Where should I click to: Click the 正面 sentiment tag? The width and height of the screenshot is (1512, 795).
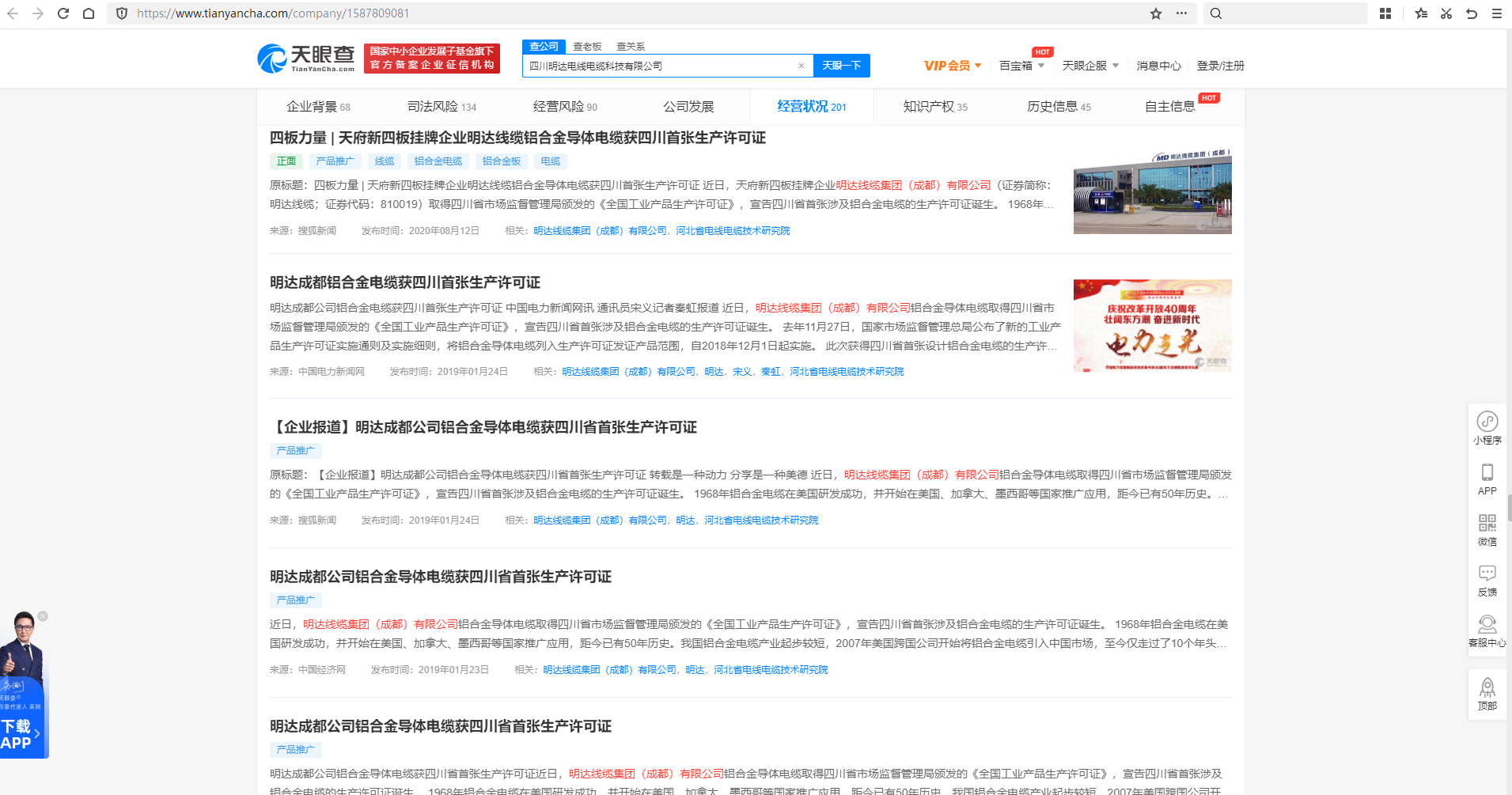[x=286, y=161]
